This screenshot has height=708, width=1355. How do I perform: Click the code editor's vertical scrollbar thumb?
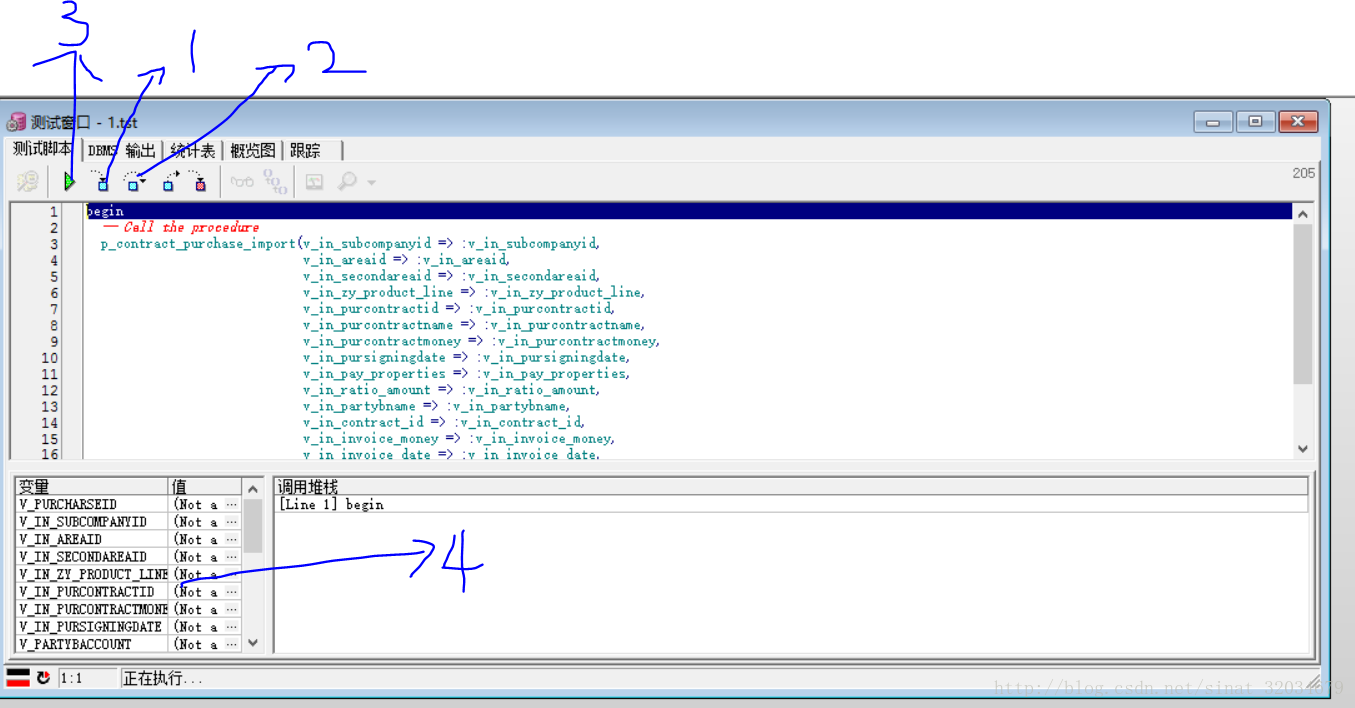click(1302, 304)
